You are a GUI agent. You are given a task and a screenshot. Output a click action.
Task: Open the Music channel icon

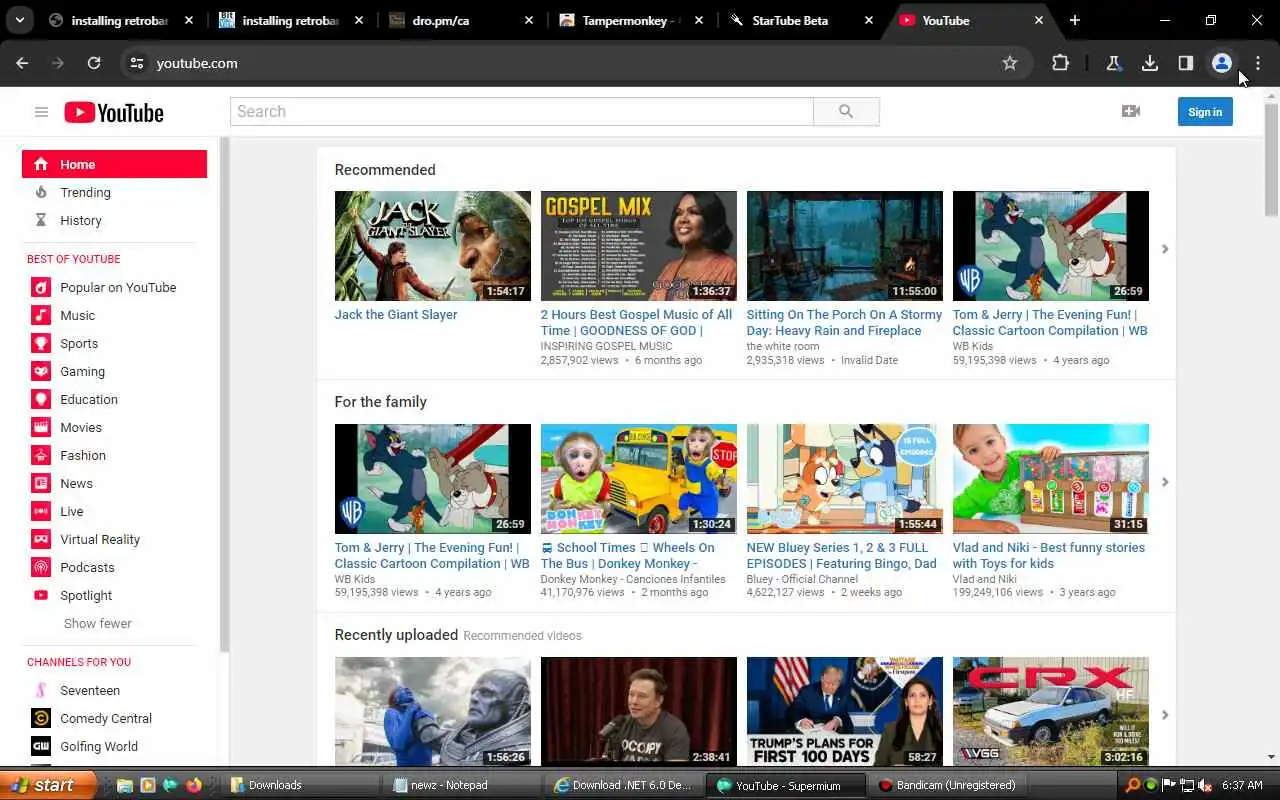[x=41, y=315]
